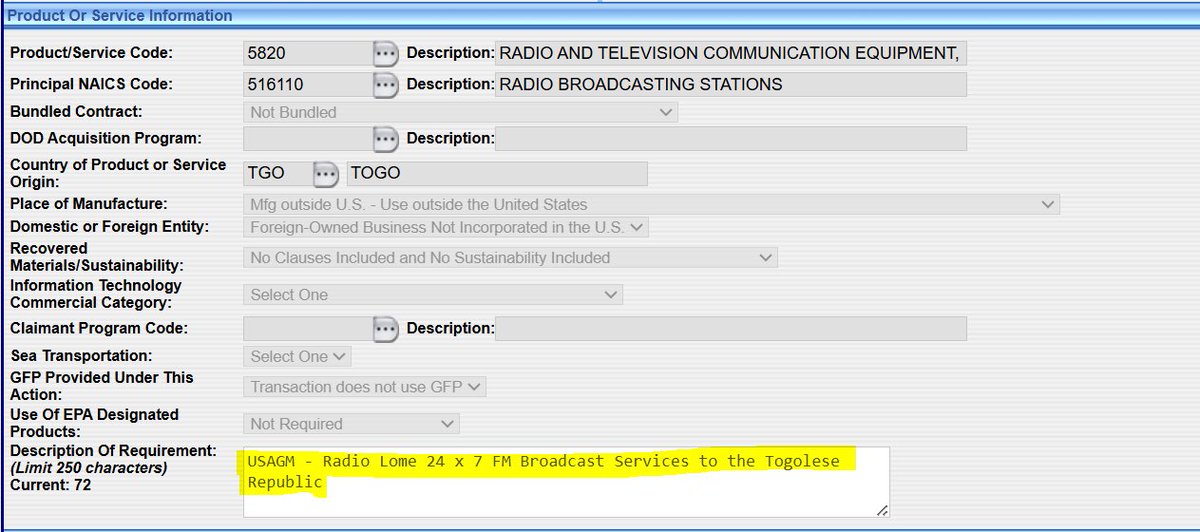
Task: Open the Product/Service Code lookup ellipsis button
Action: [x=385, y=54]
